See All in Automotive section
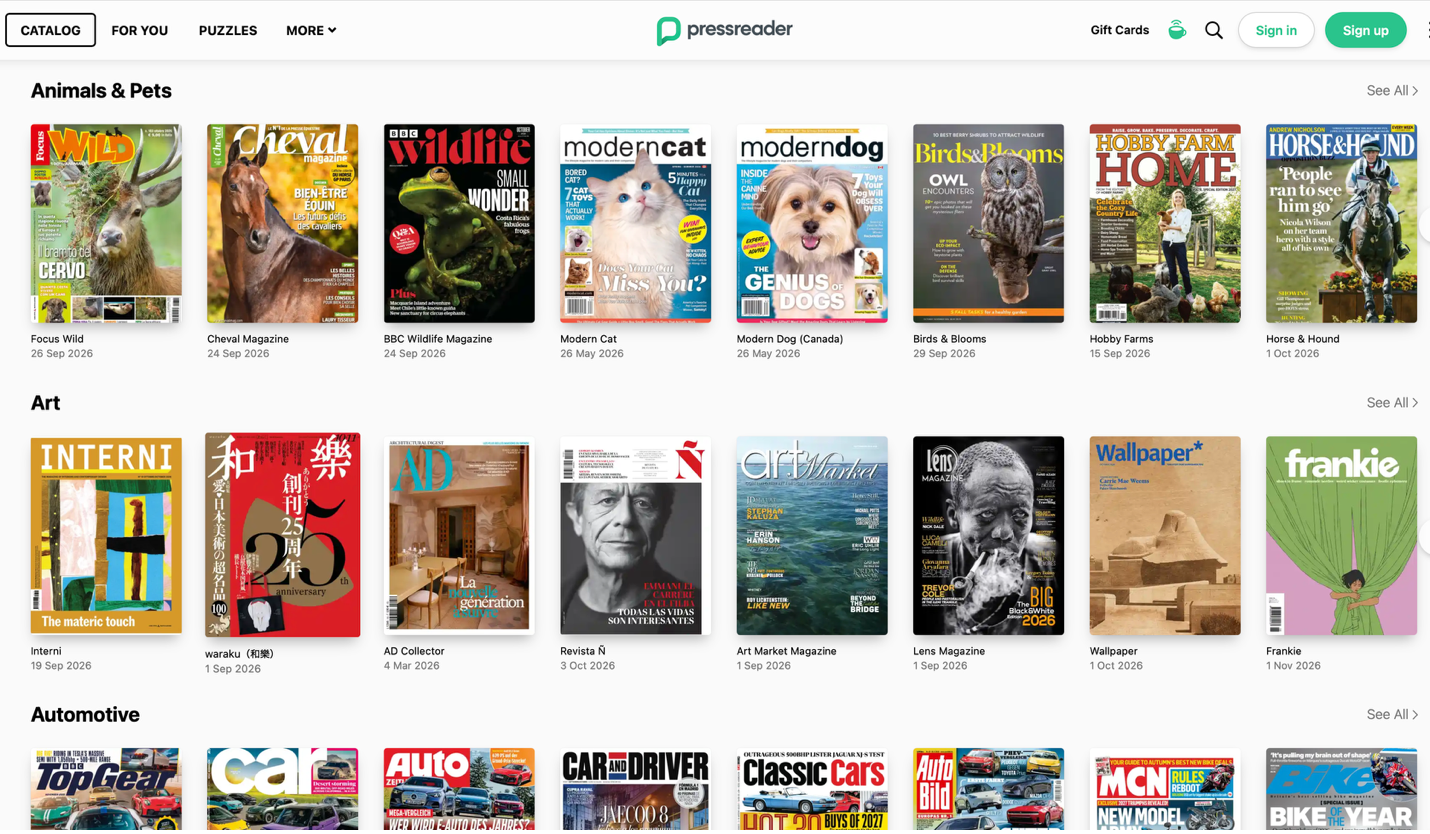Image resolution: width=1430 pixels, height=834 pixels. tap(1392, 715)
